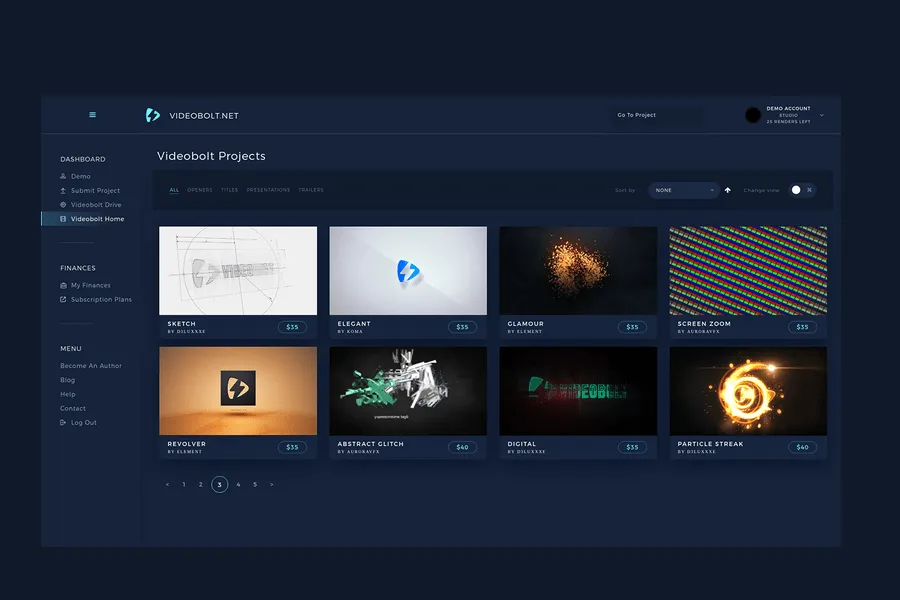This screenshot has height=600, width=900.
Task: Select the X view icon beside Change view
Action: point(812,189)
